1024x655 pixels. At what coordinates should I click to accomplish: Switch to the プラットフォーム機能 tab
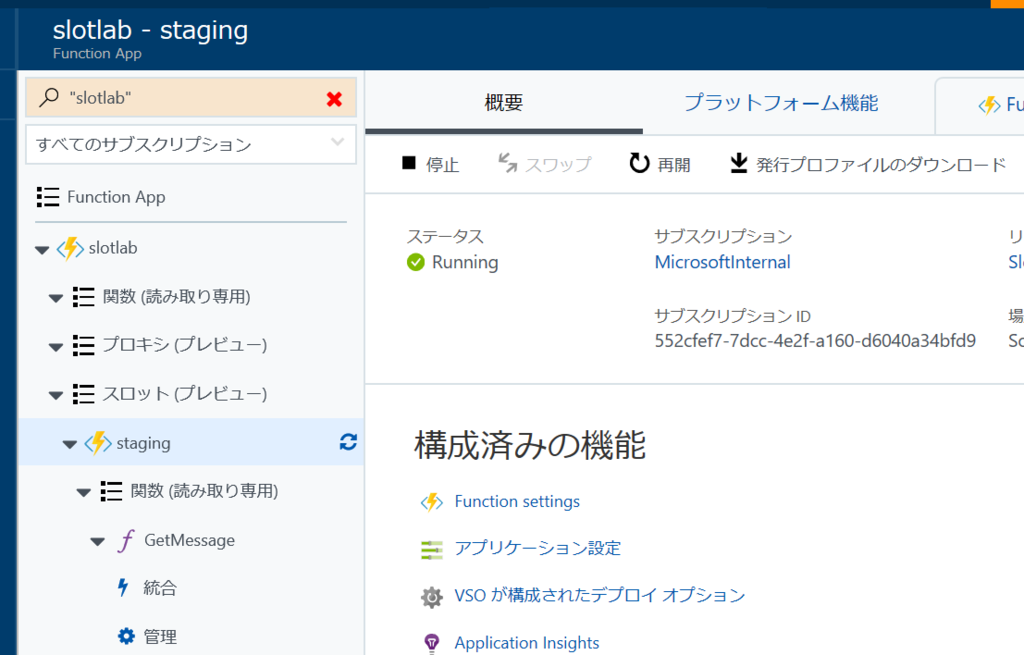[x=781, y=103]
